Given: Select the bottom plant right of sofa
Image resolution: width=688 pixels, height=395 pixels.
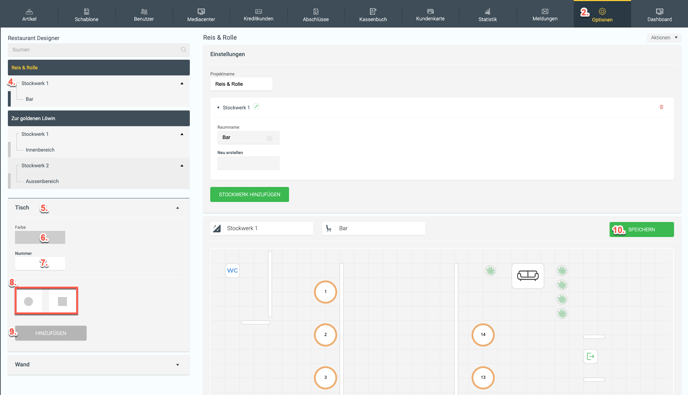Looking at the screenshot, I should [x=562, y=313].
